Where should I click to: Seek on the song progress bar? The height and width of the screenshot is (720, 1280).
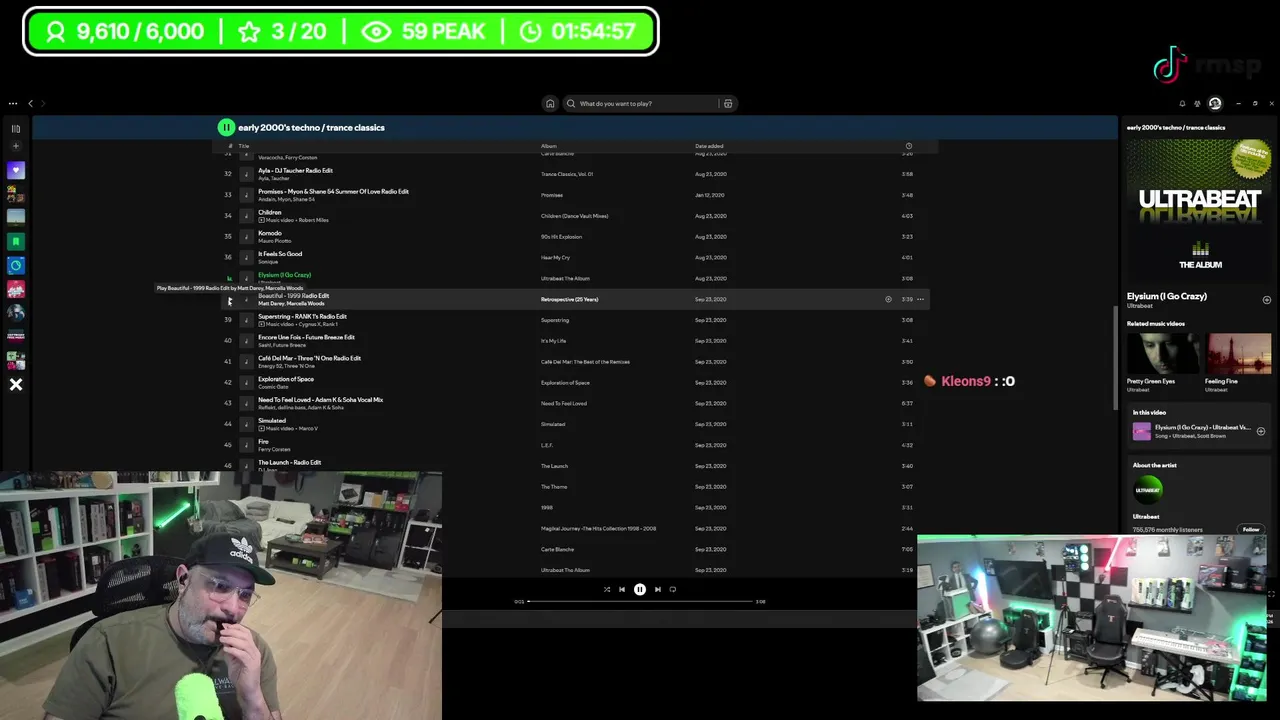tap(640, 602)
